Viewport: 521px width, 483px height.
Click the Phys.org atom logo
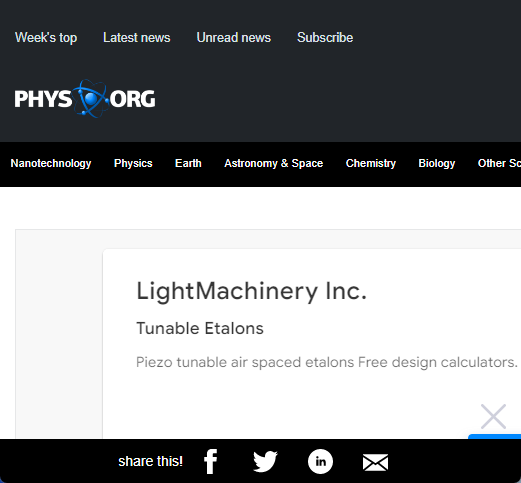point(85,99)
